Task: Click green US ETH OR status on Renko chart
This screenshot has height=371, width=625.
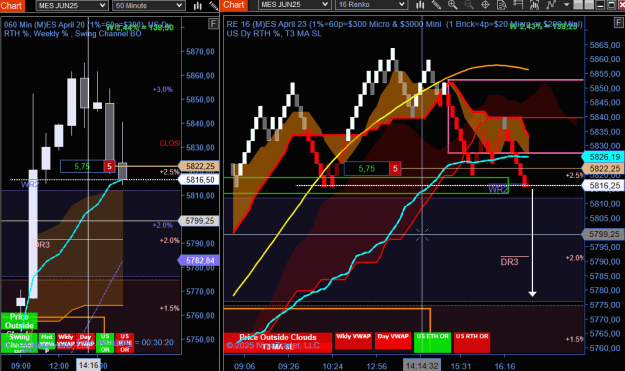Action: point(432,342)
